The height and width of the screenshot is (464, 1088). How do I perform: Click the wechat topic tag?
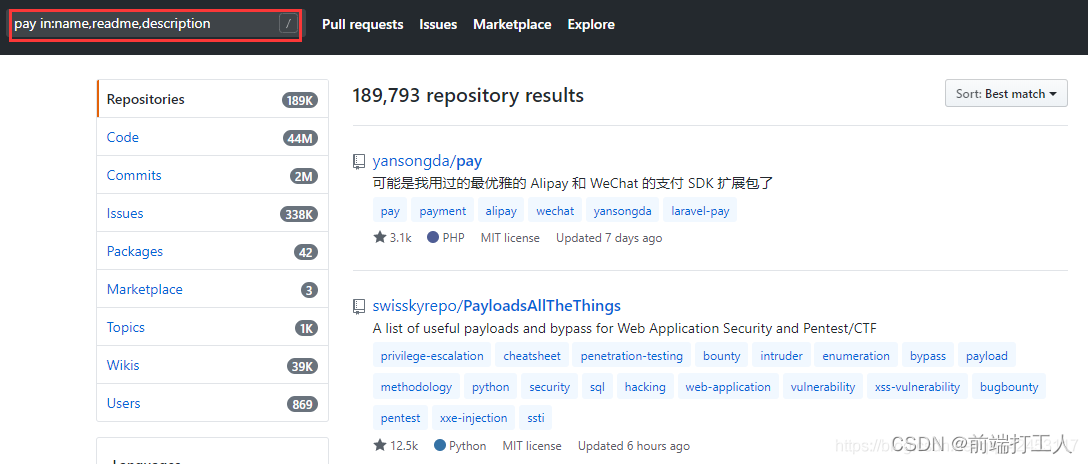pyautogui.click(x=555, y=211)
